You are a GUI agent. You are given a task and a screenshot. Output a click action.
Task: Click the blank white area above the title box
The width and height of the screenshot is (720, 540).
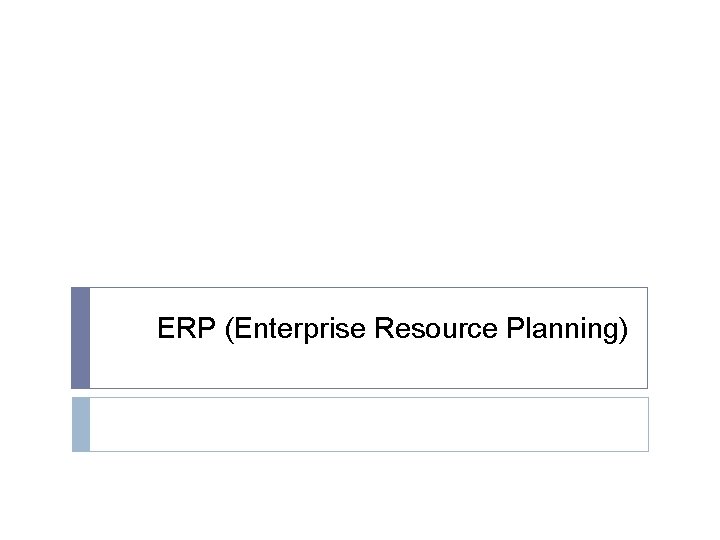(360, 150)
